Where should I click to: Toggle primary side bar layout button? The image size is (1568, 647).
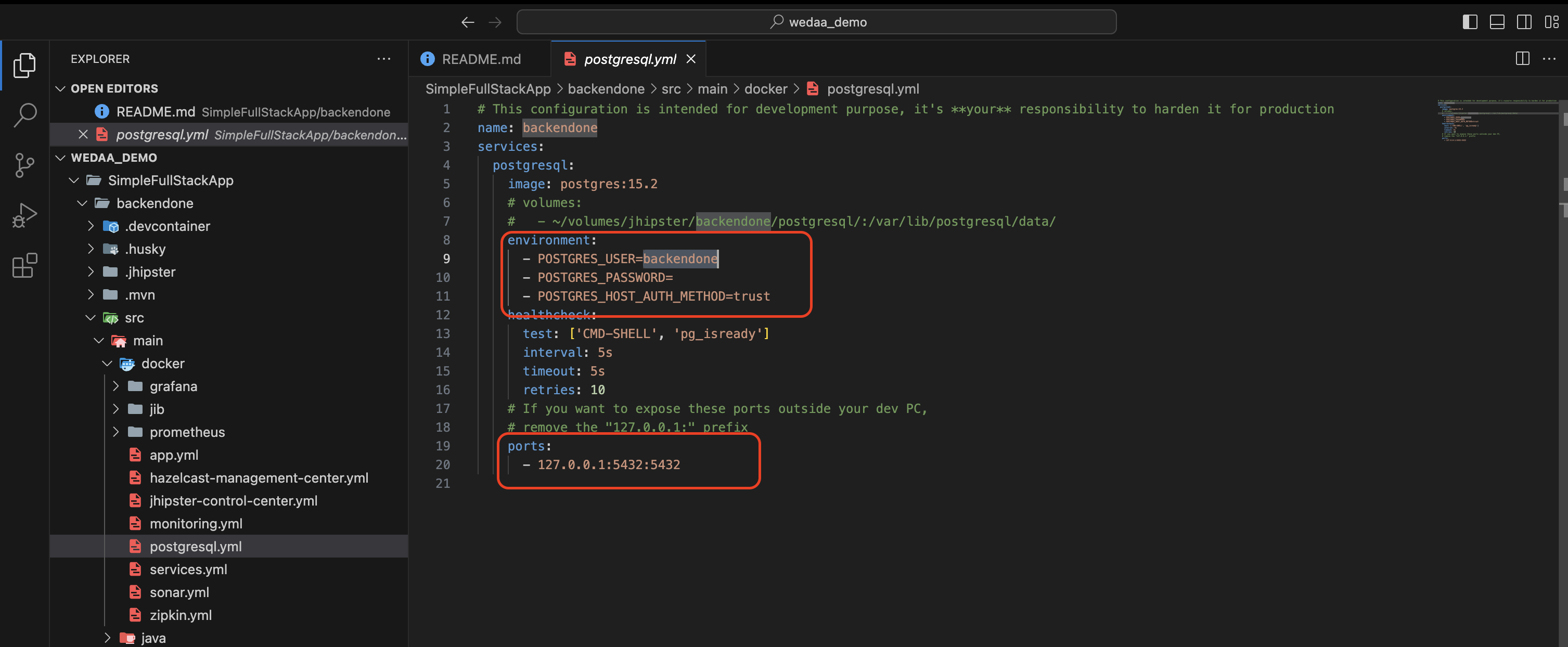[1469, 22]
